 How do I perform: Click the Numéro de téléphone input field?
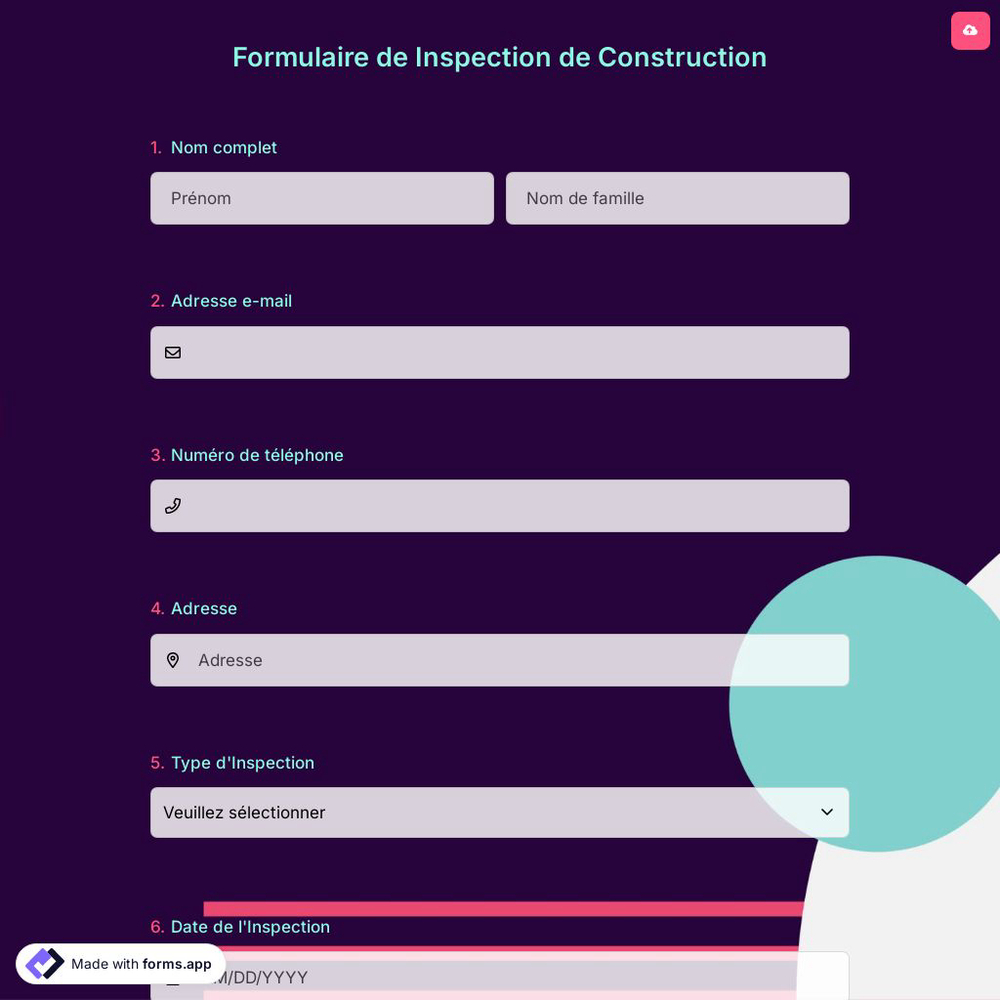pyautogui.click(x=500, y=505)
